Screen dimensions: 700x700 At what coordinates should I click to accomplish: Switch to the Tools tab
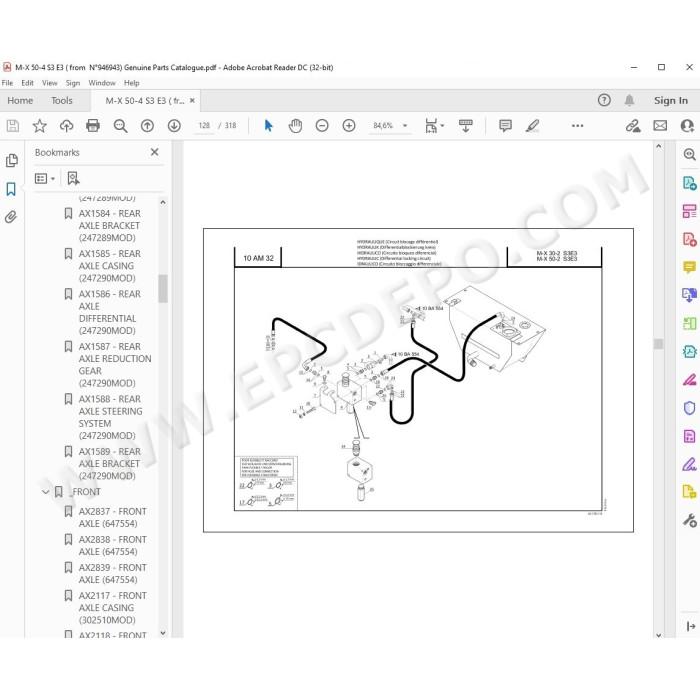click(x=62, y=100)
